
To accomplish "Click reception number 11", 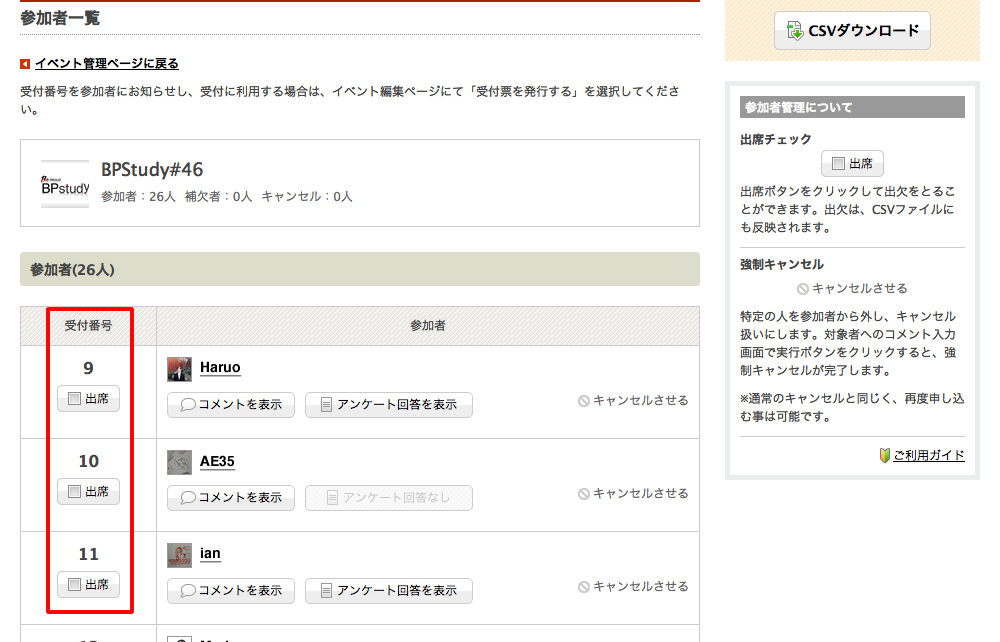I will tap(89, 554).
